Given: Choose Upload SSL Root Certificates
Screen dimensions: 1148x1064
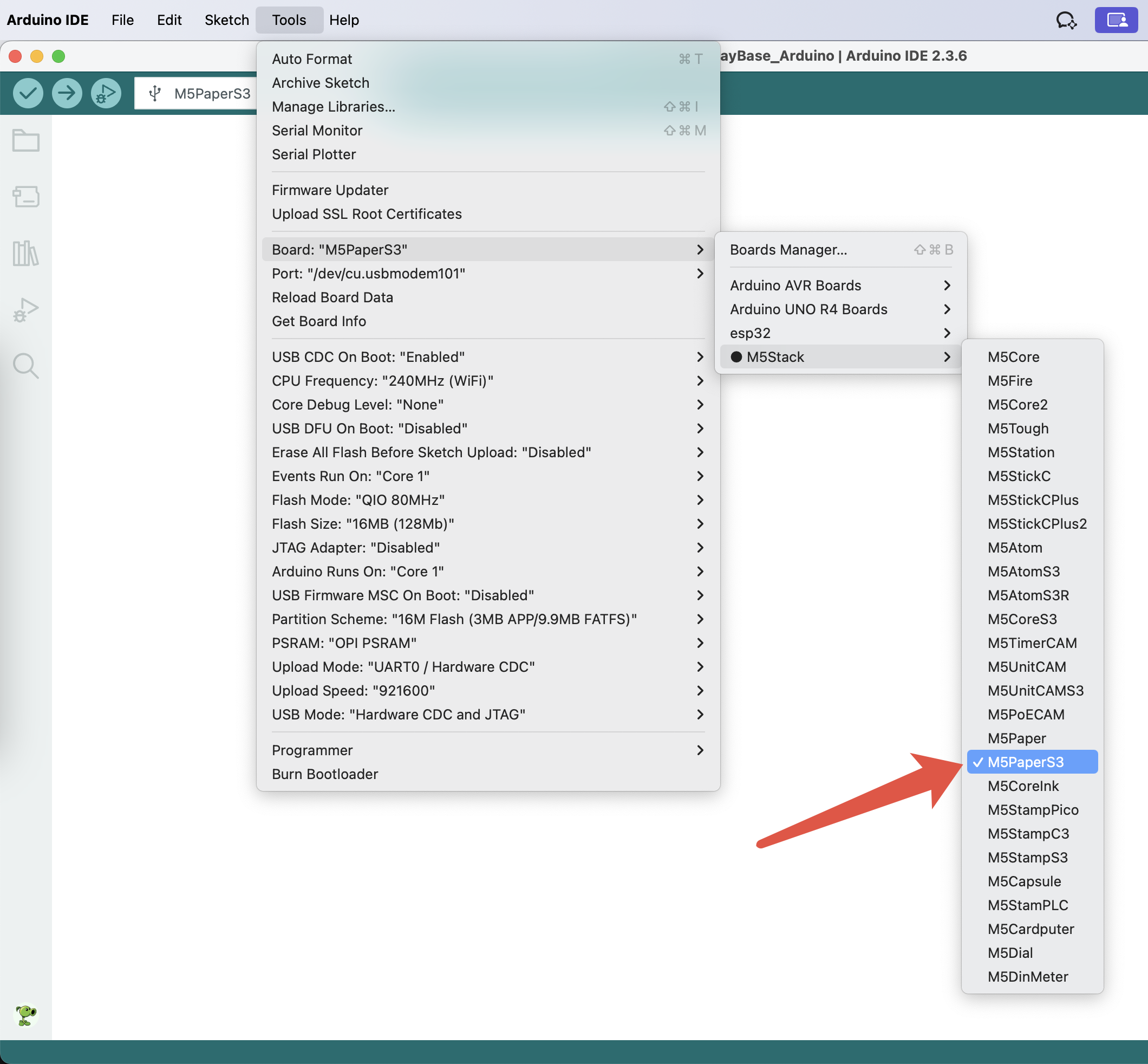Looking at the screenshot, I should coord(488,214).
